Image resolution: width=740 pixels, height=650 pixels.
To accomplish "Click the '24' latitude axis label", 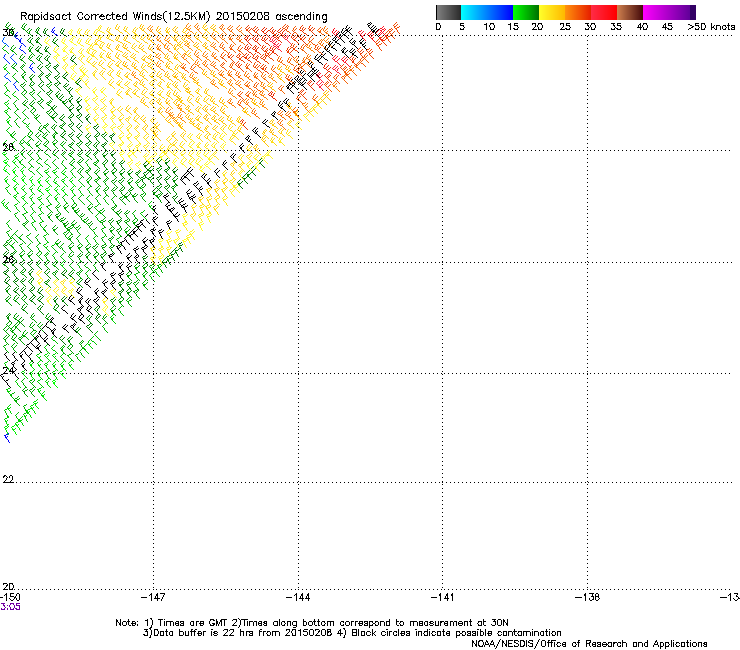I will (x=8, y=370).
